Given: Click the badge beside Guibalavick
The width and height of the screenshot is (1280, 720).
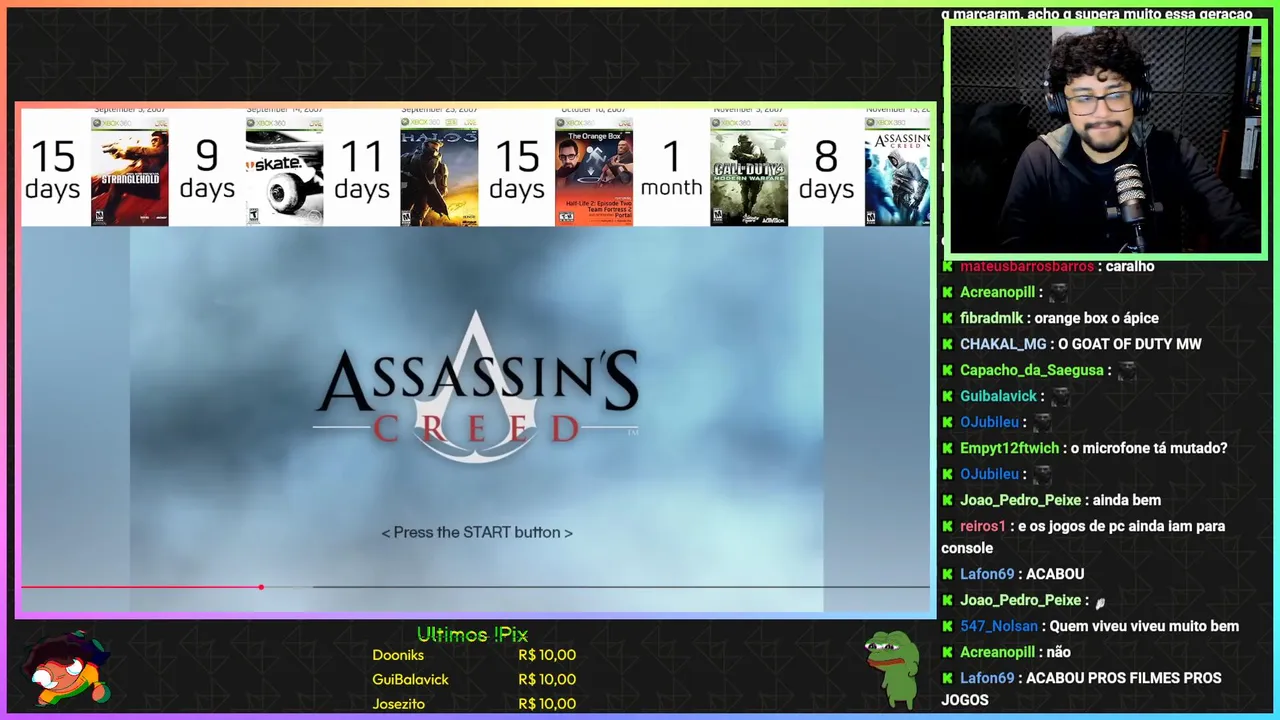Looking at the screenshot, I should (948, 397).
